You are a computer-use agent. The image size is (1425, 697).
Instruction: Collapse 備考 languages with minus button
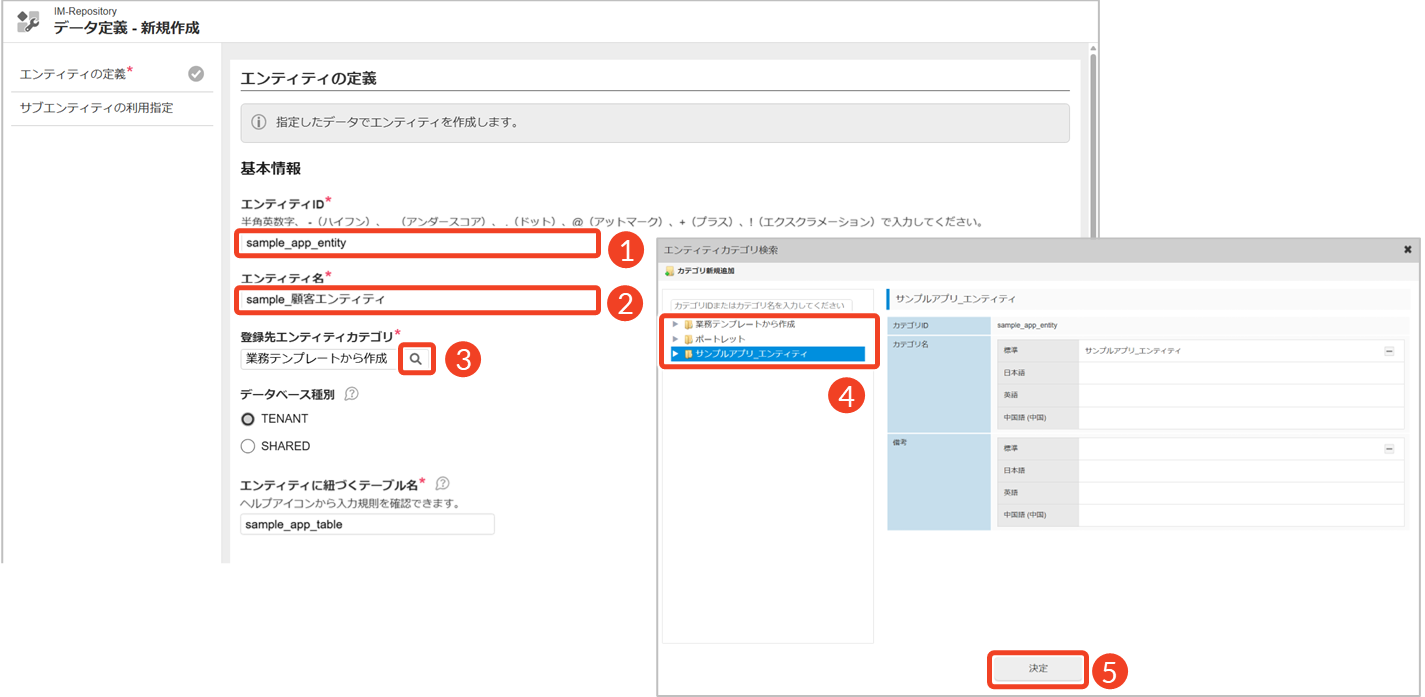1388,449
